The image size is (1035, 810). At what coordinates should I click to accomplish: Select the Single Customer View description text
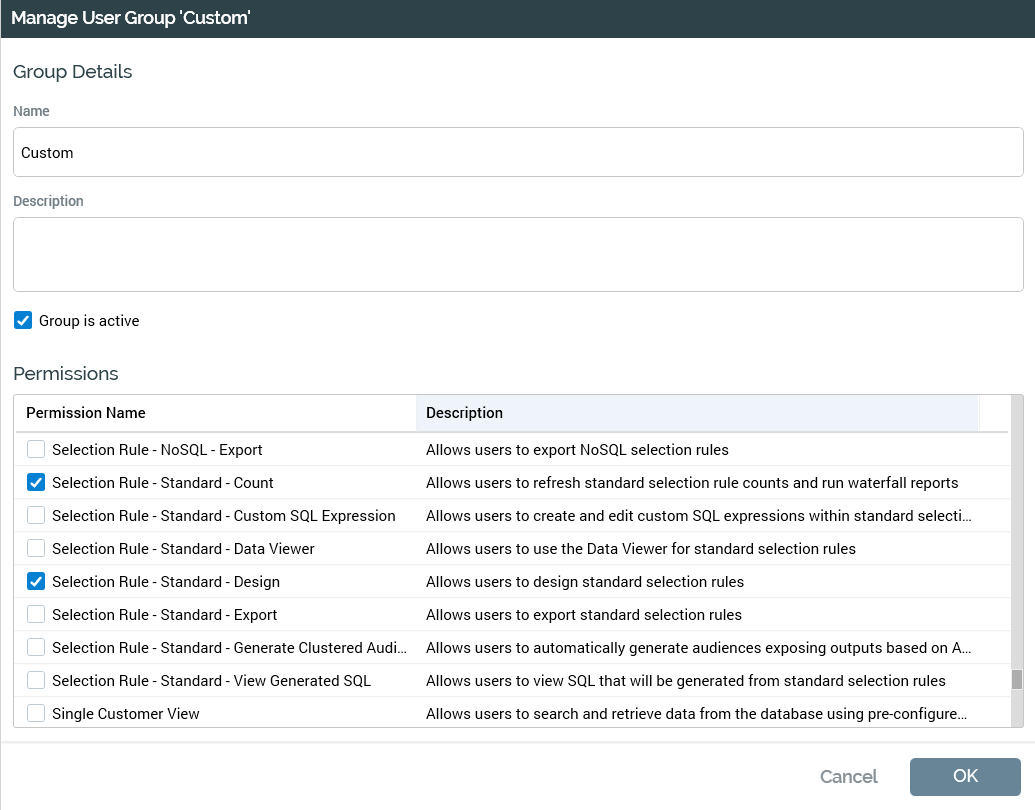point(696,714)
